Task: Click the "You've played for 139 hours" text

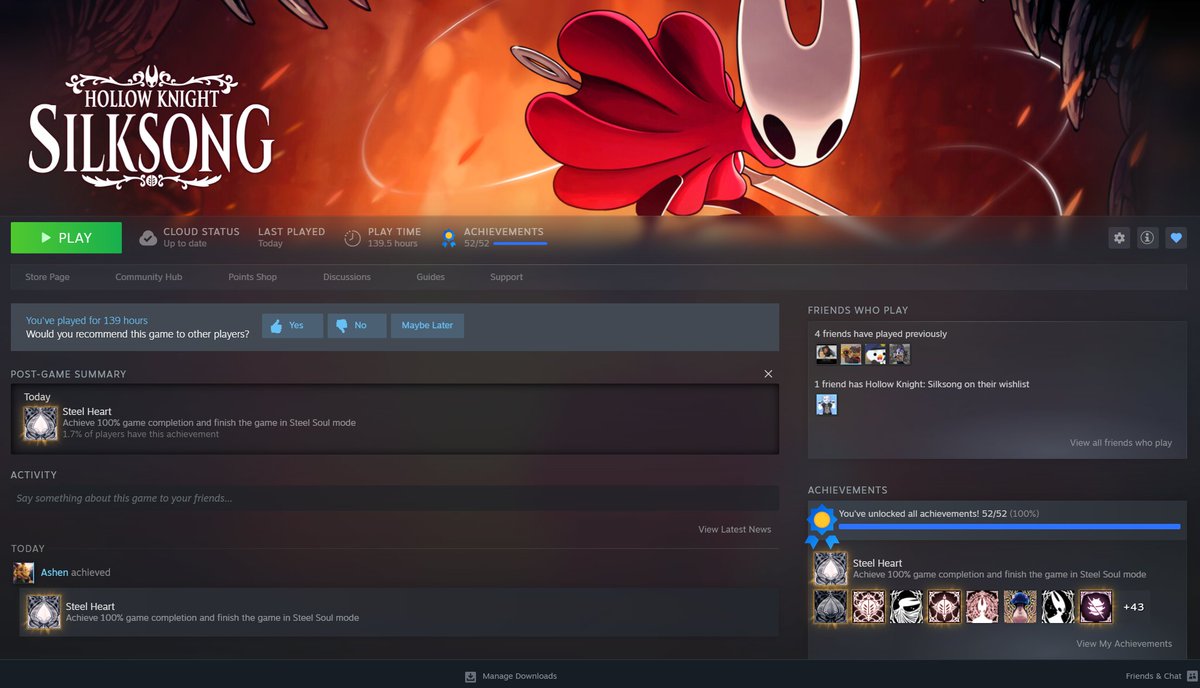Action: 87,321
